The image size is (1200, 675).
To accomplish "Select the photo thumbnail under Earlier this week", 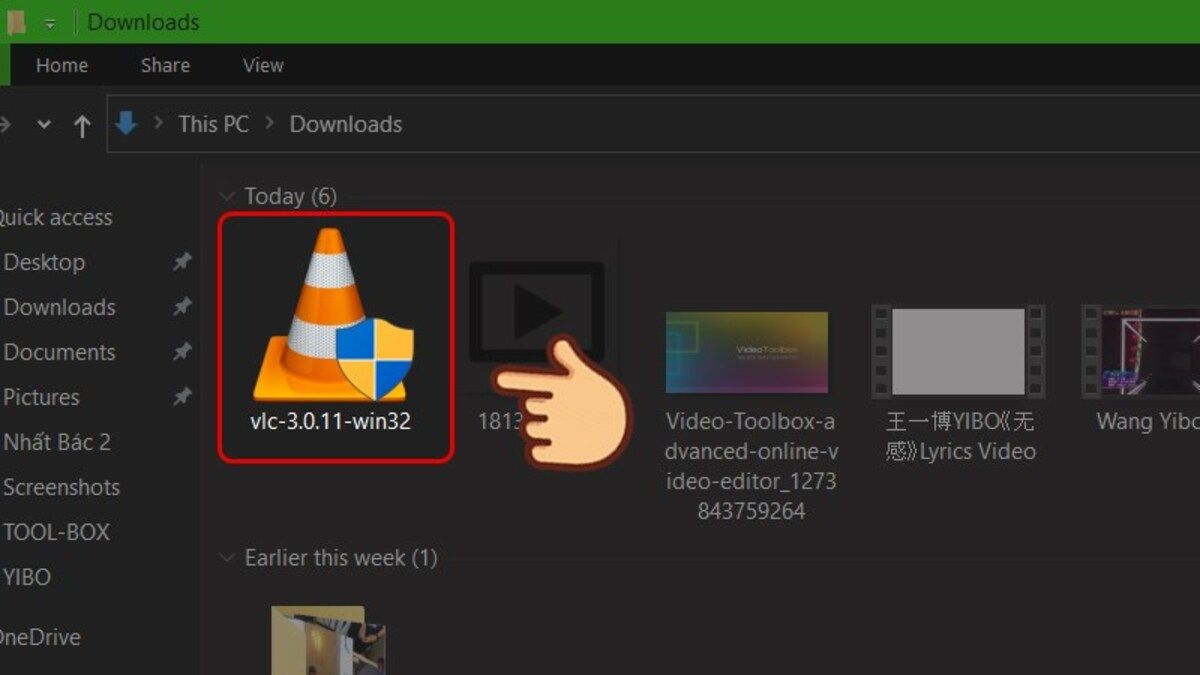I will 328,640.
